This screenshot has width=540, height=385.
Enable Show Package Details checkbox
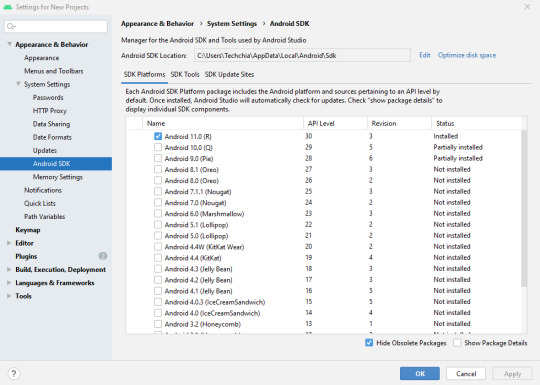click(x=457, y=343)
